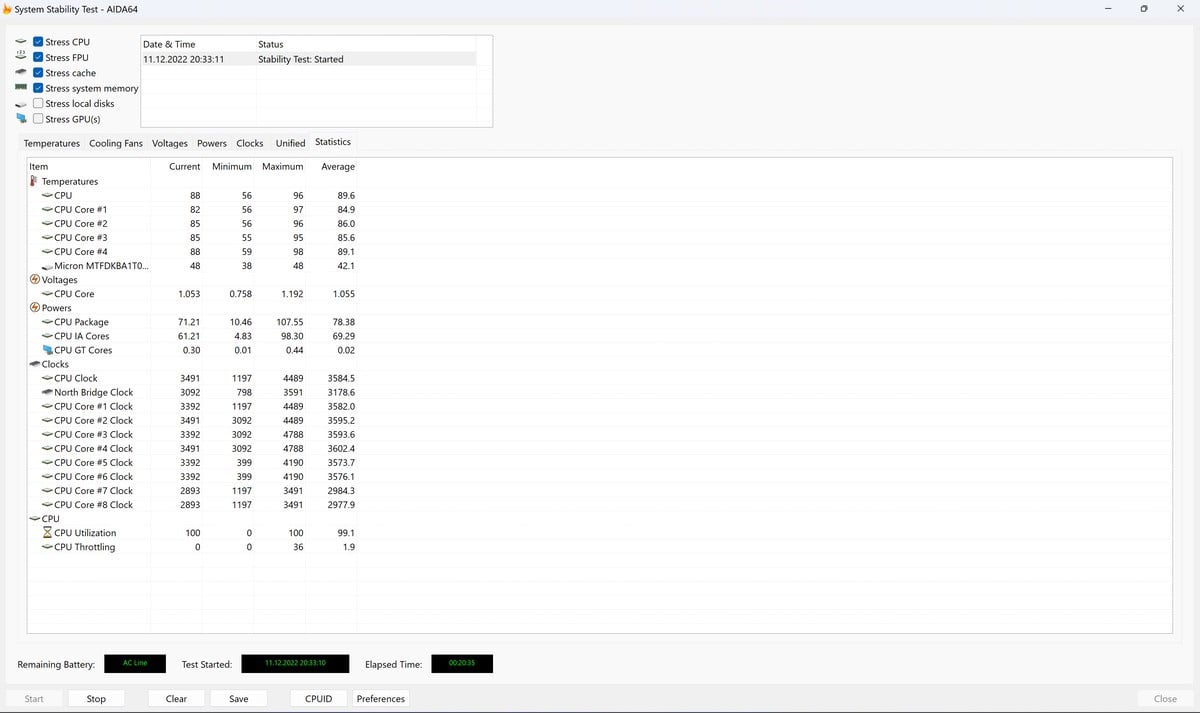1200x713 pixels.
Task: Select the 'CPU Core #7 Clock' row label
Action: 93,490
